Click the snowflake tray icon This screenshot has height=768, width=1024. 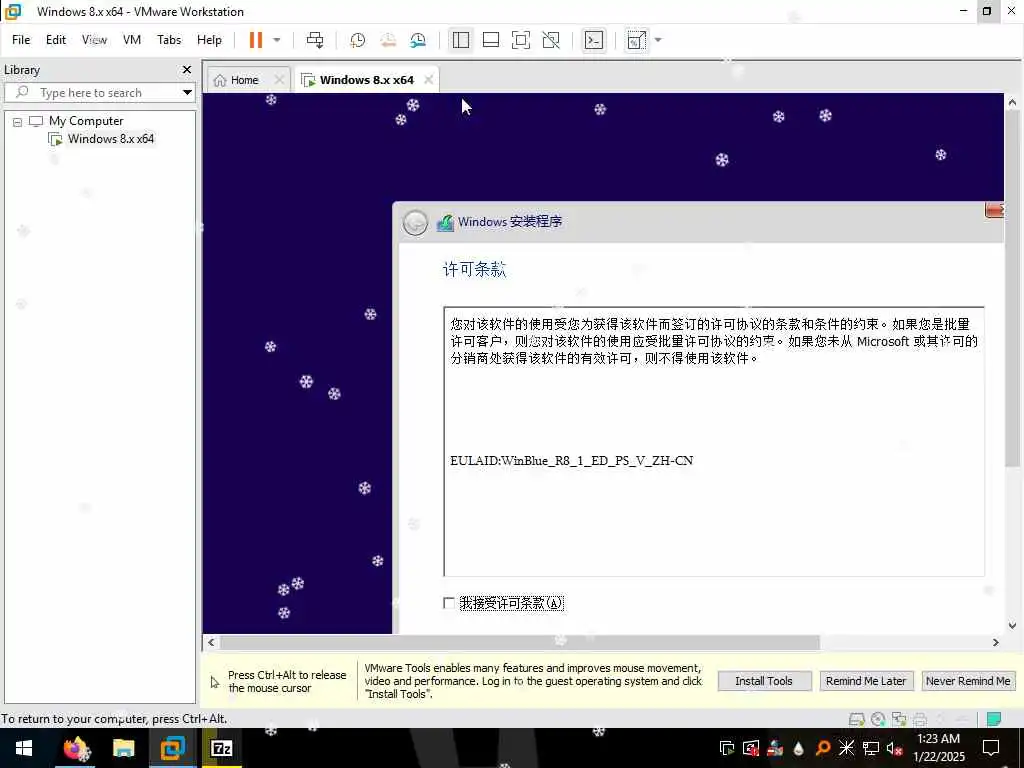click(846, 748)
